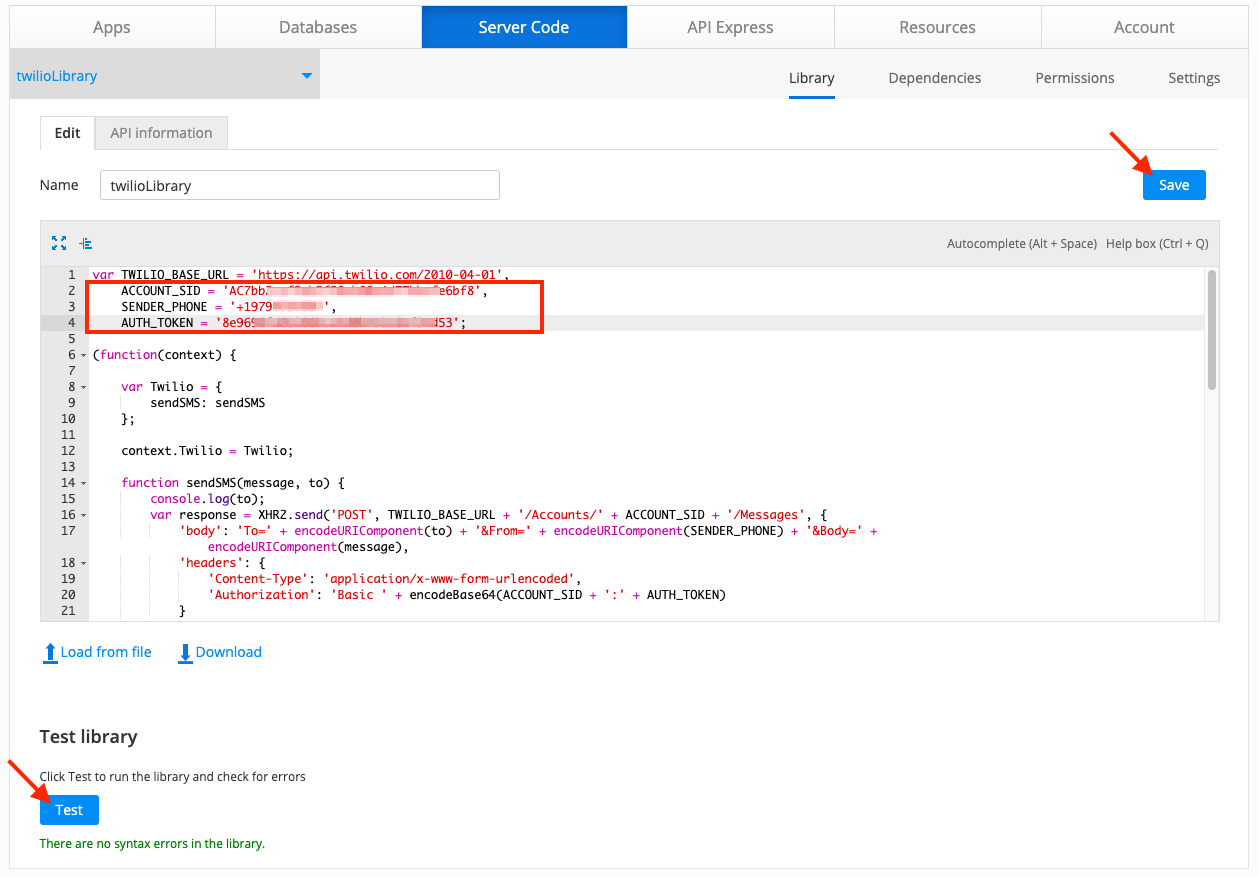Click Autocomplete (Alt + Space) hint text
Viewport: 1258px width, 877px height.
[1022, 244]
